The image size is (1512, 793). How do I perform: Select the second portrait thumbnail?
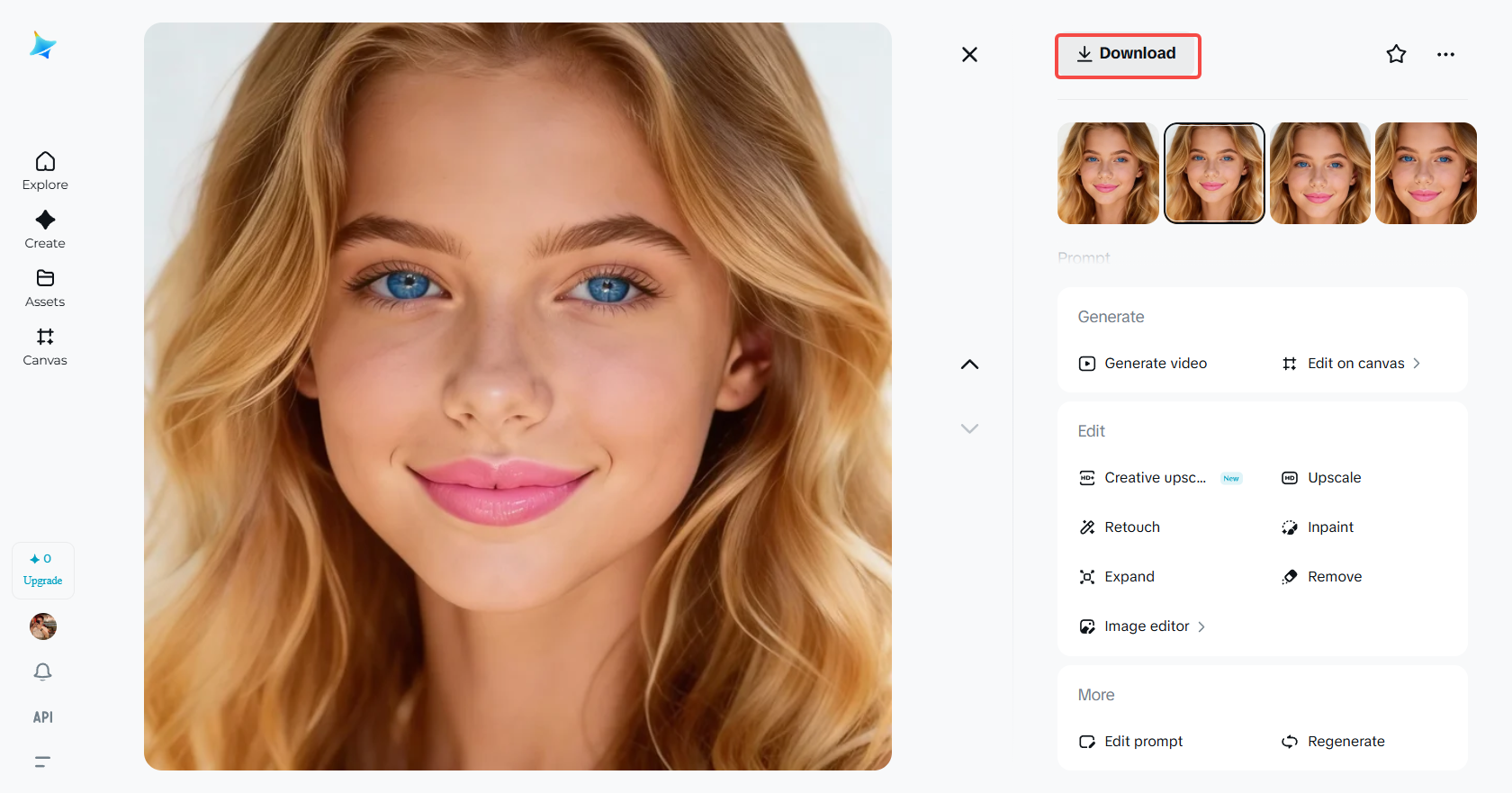(x=1214, y=173)
